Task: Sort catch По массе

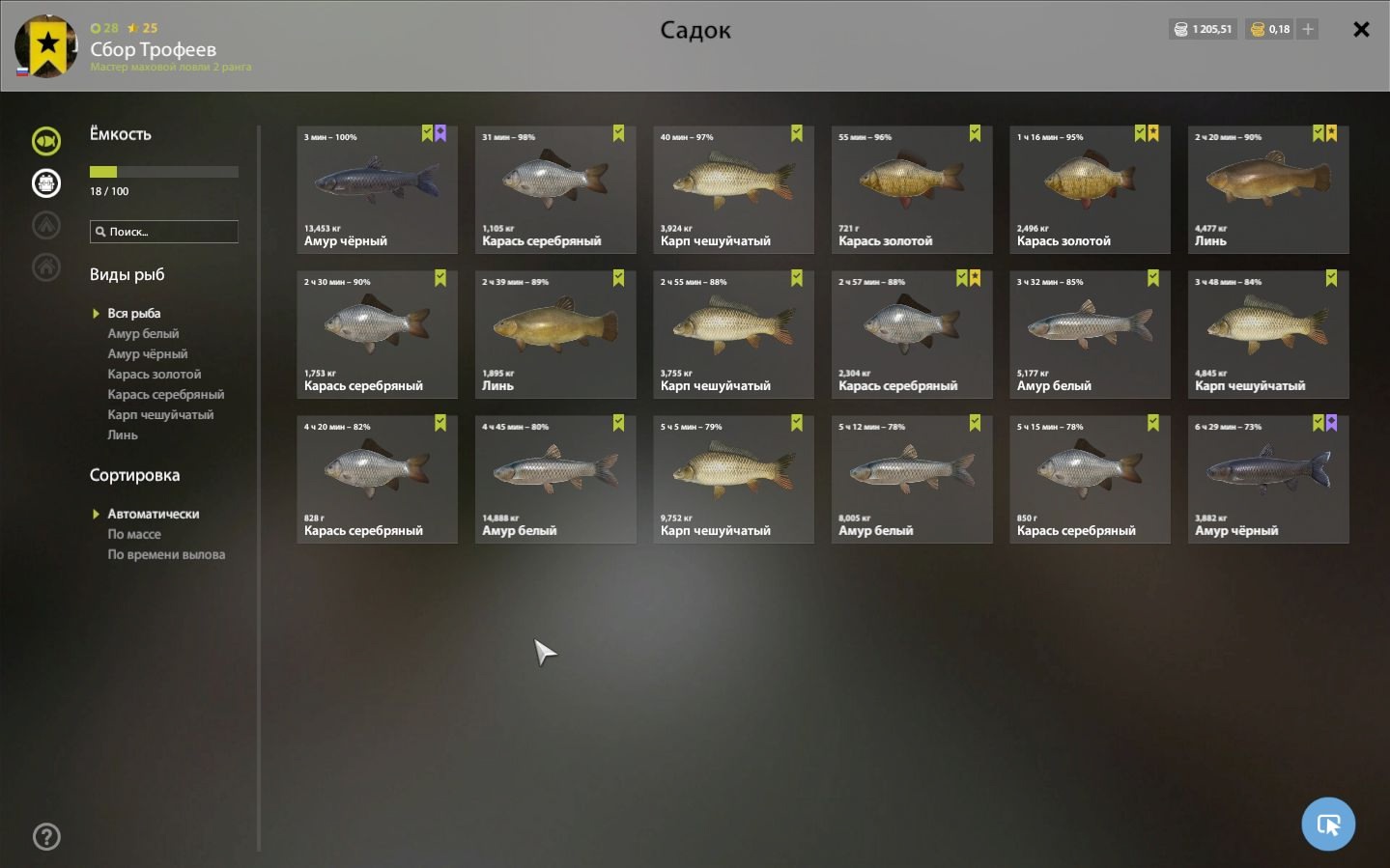Action: [x=134, y=534]
